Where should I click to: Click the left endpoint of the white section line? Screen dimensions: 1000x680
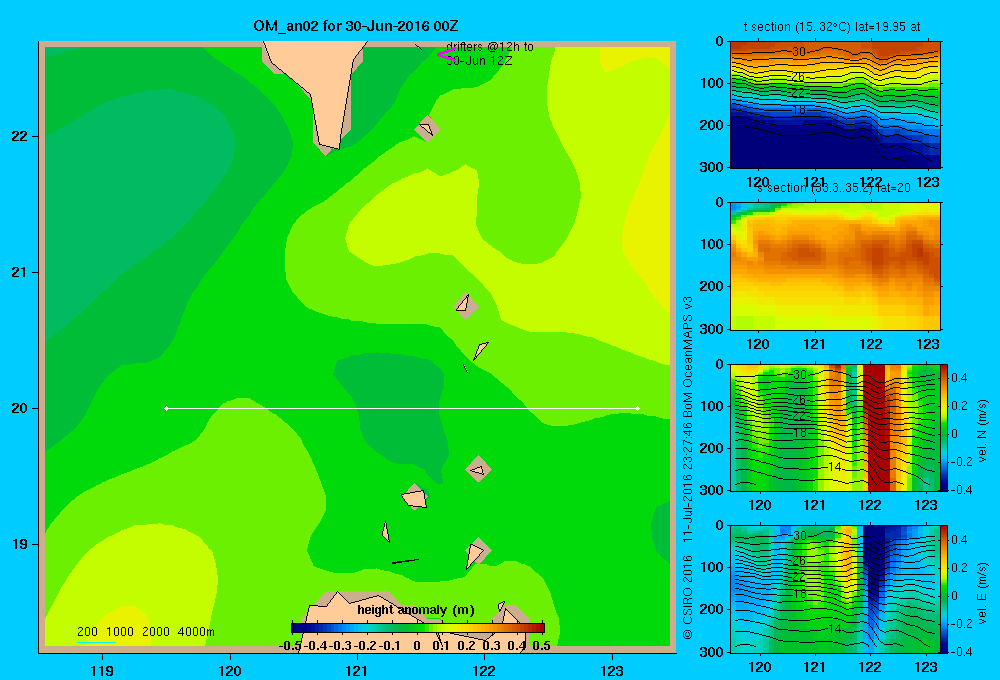pos(166,408)
